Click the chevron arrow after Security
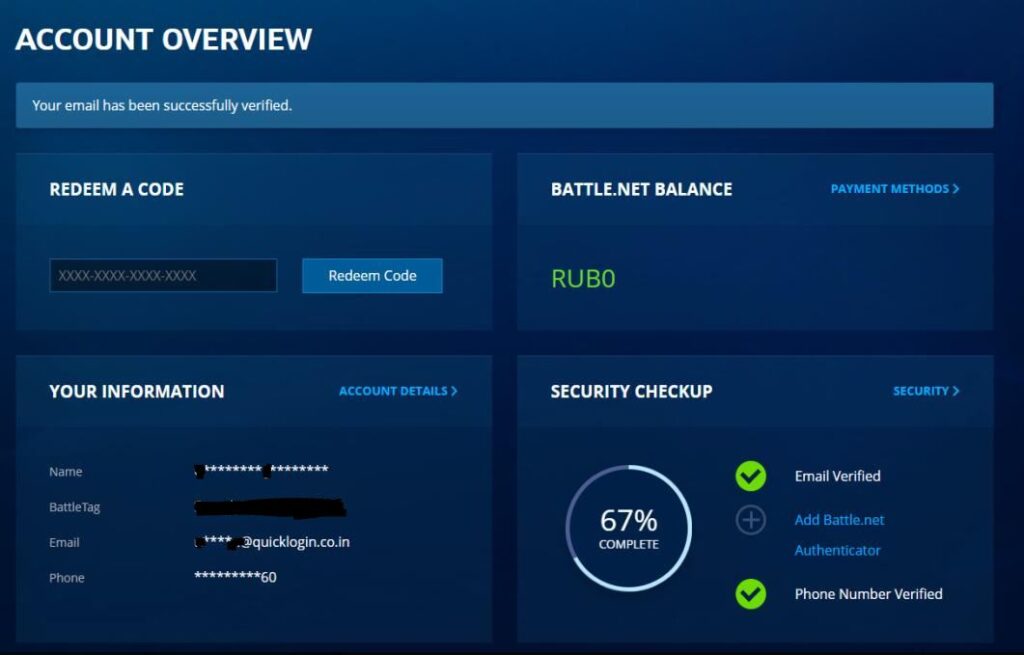The width and height of the screenshot is (1024, 655). click(x=956, y=391)
